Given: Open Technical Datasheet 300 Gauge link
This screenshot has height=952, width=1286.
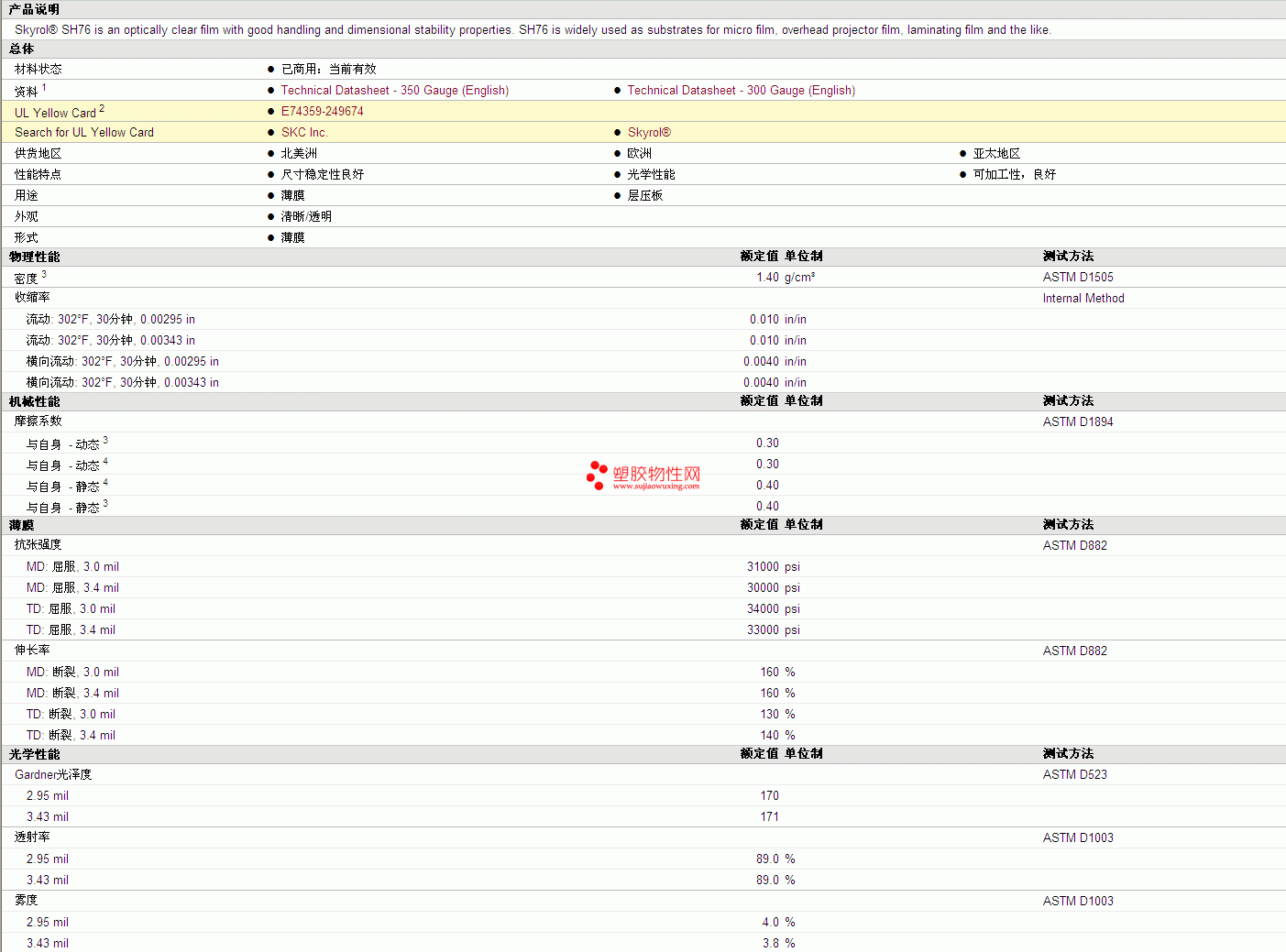Looking at the screenshot, I should [x=741, y=90].
